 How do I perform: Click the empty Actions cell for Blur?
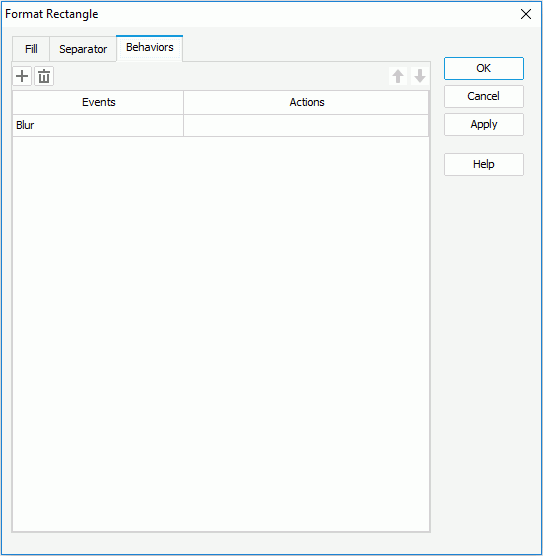306,125
